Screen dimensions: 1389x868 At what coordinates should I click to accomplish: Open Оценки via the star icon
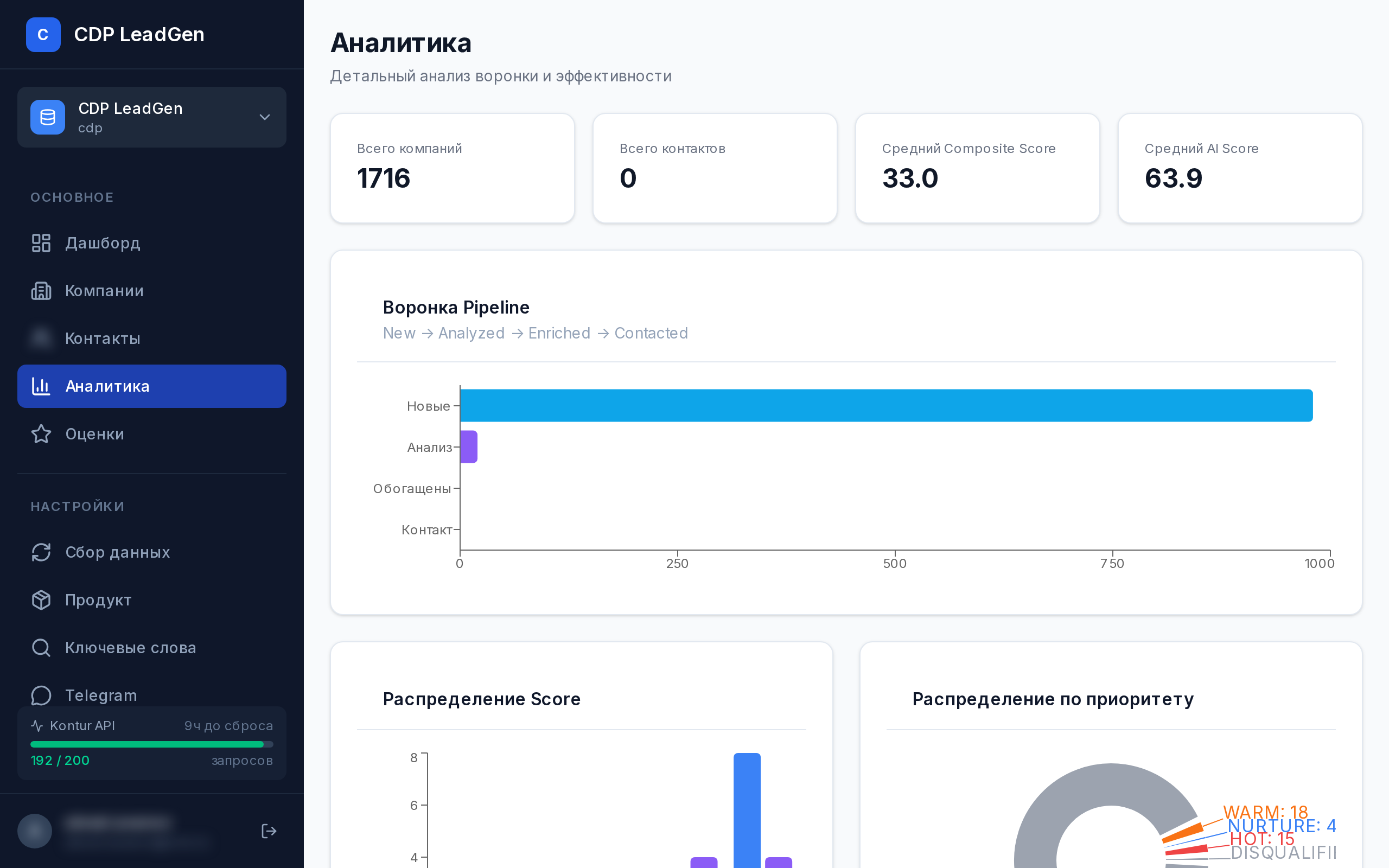coord(41,435)
